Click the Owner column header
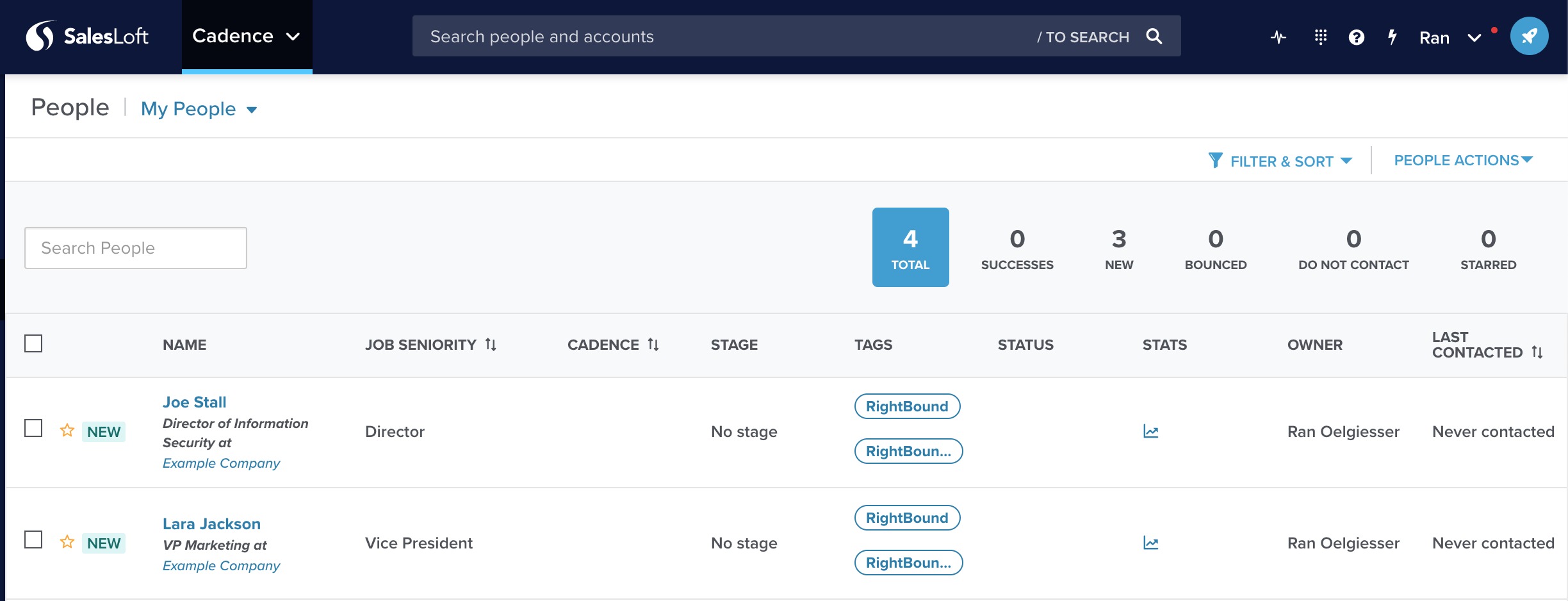The width and height of the screenshot is (1568, 601). click(1314, 345)
